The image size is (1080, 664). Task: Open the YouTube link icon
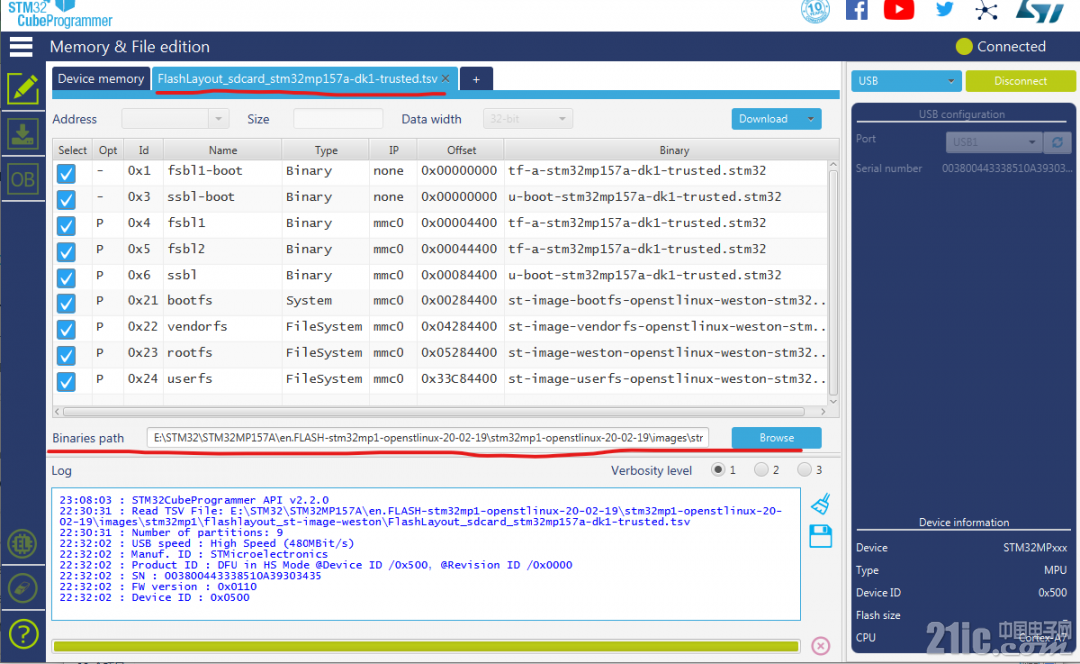[899, 10]
